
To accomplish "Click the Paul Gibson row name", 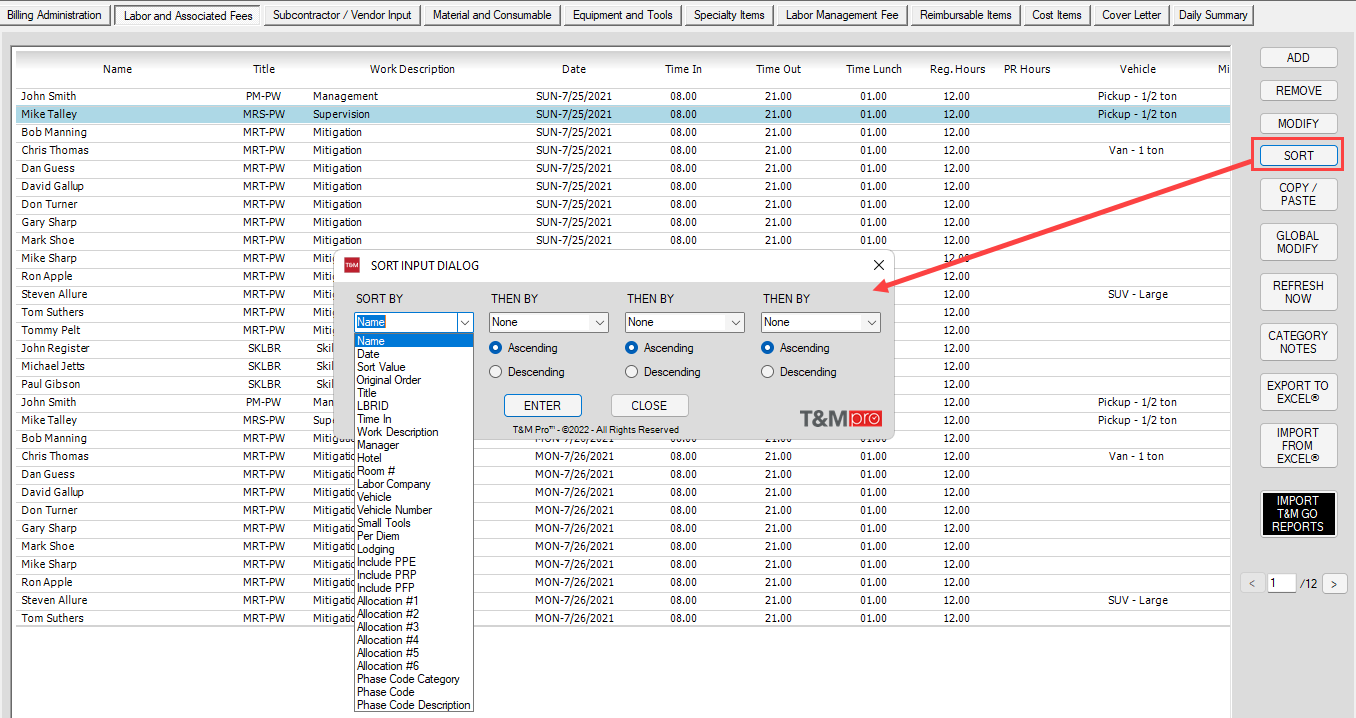I will click(x=51, y=384).
